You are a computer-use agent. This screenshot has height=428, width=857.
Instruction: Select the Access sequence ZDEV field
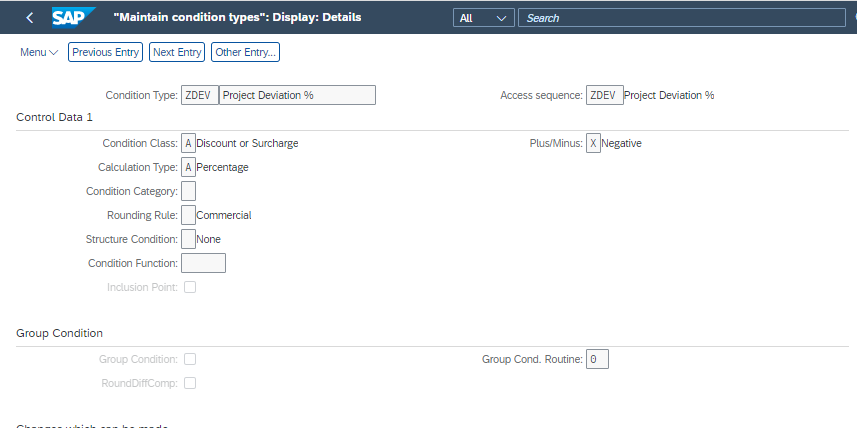click(604, 95)
